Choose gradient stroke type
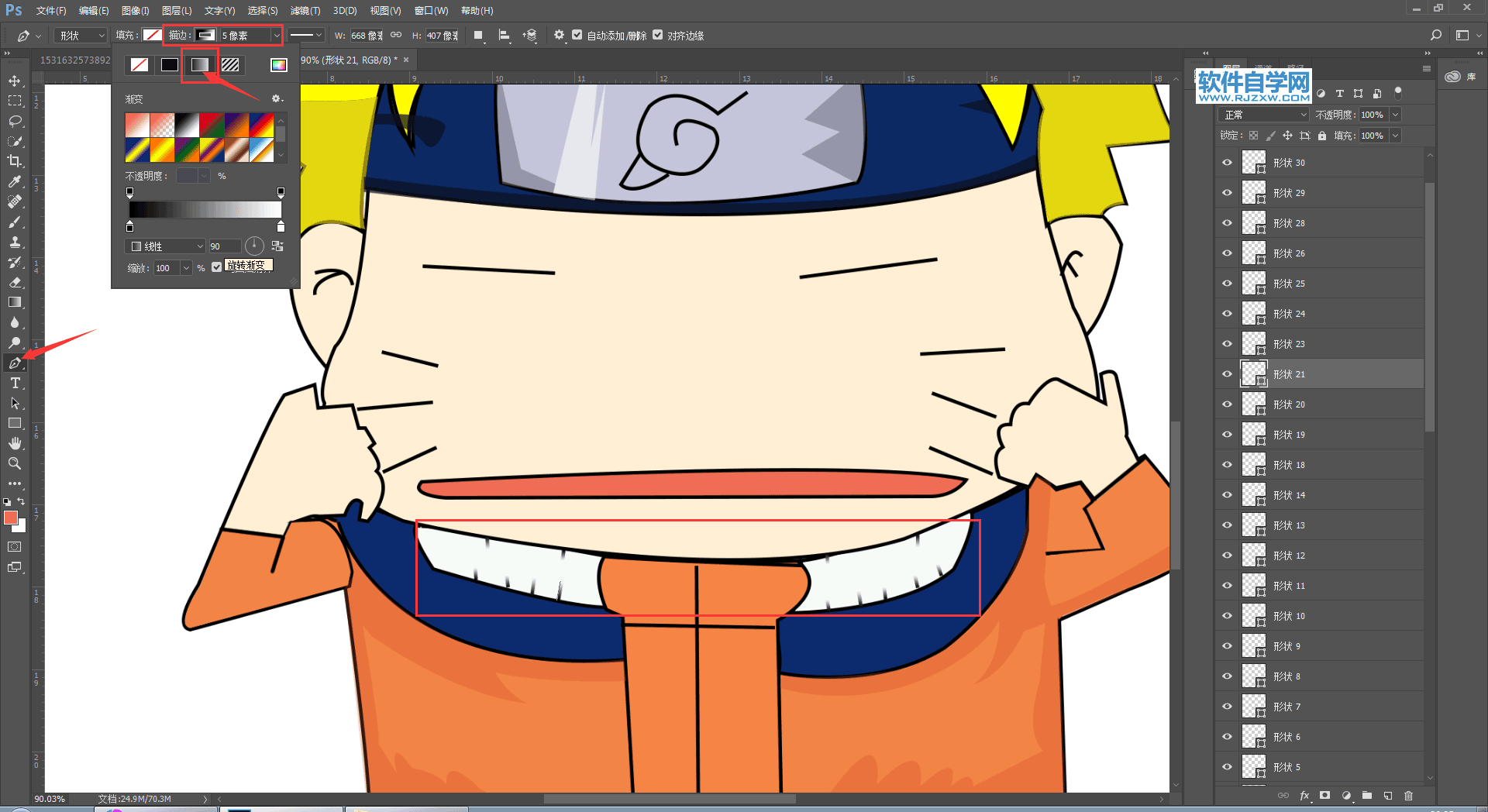The image size is (1488, 812). coord(200,65)
